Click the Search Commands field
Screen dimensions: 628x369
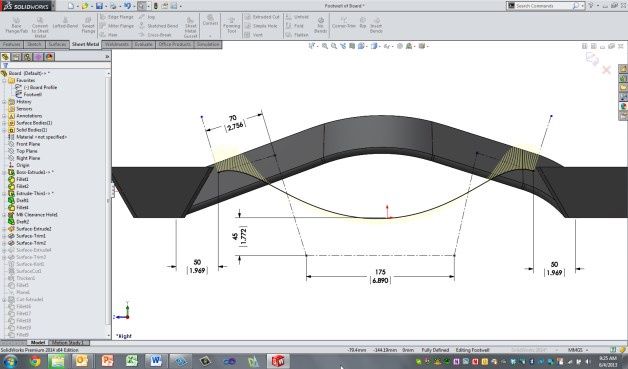(543, 6)
